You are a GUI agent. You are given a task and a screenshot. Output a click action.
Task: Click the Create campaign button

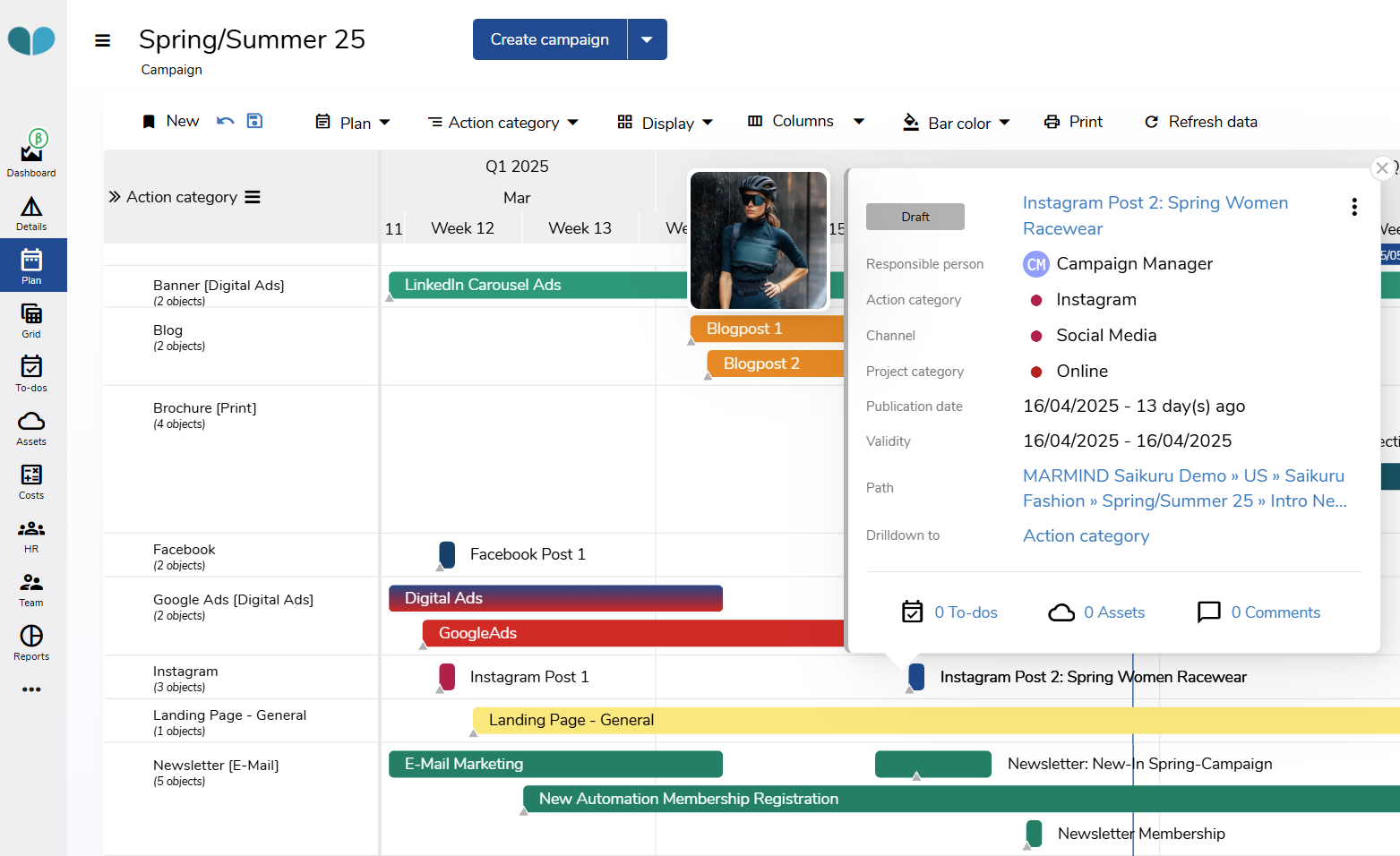tap(549, 39)
